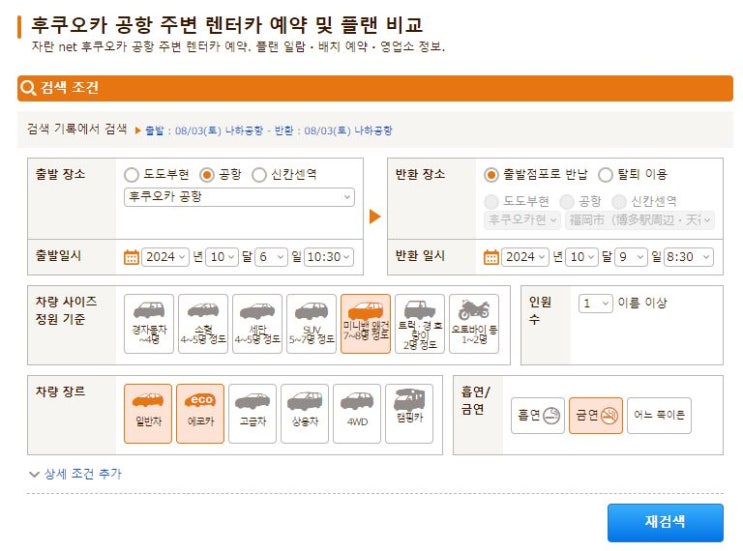Open the departure month 10 dropdown
Image resolution: width=743 pixels, height=551 pixels.
[x=222, y=257]
